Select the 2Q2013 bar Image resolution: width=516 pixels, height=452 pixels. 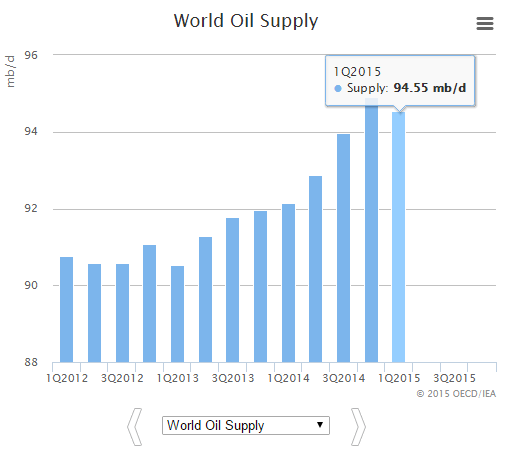click(205, 300)
